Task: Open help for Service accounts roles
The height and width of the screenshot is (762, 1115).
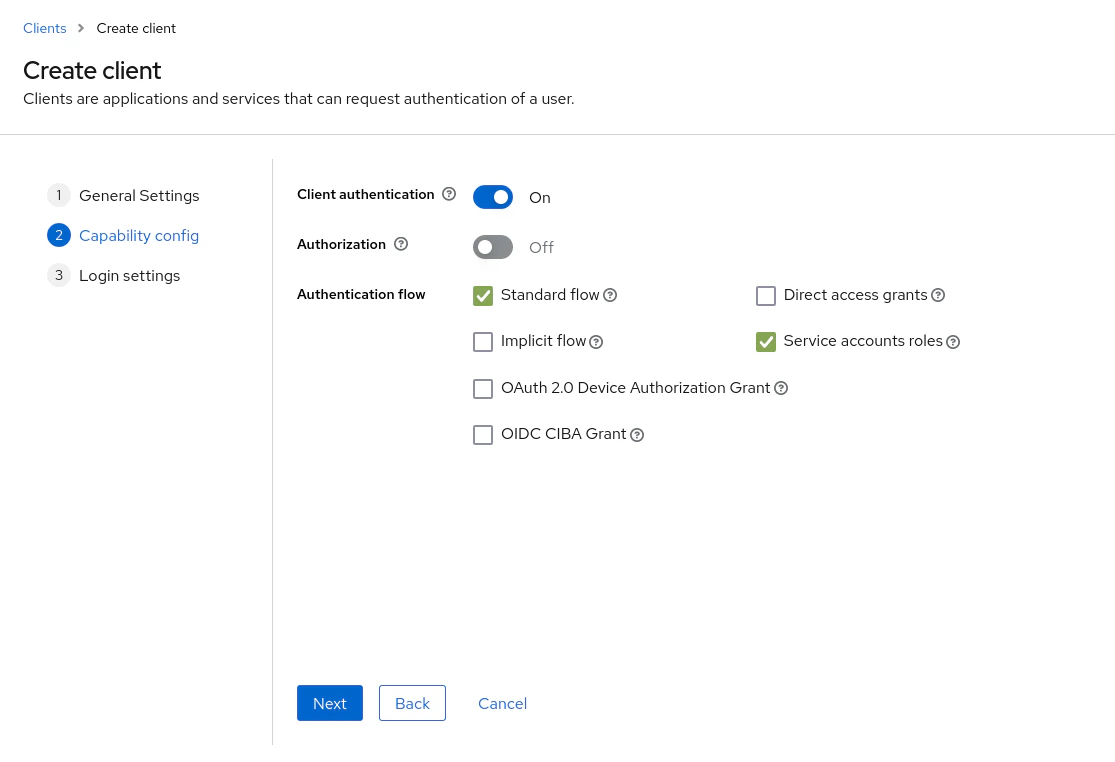Action: point(953,342)
